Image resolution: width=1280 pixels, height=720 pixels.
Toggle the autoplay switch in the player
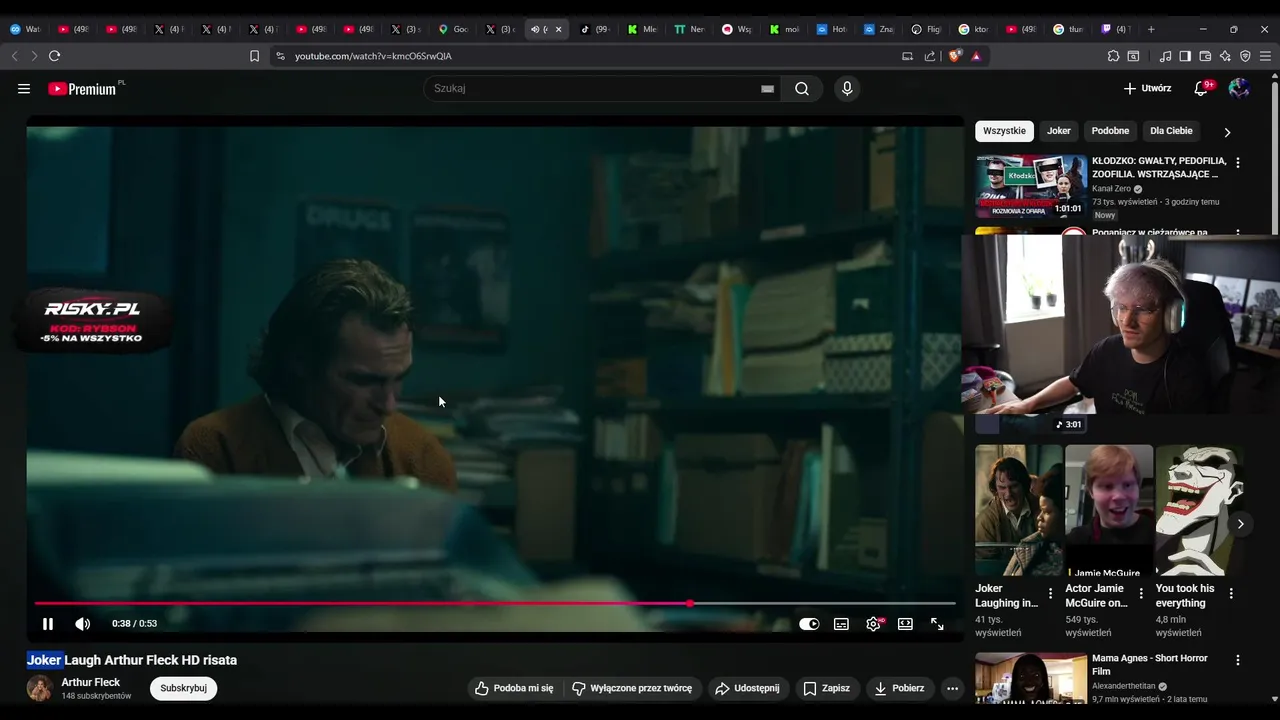click(x=809, y=624)
